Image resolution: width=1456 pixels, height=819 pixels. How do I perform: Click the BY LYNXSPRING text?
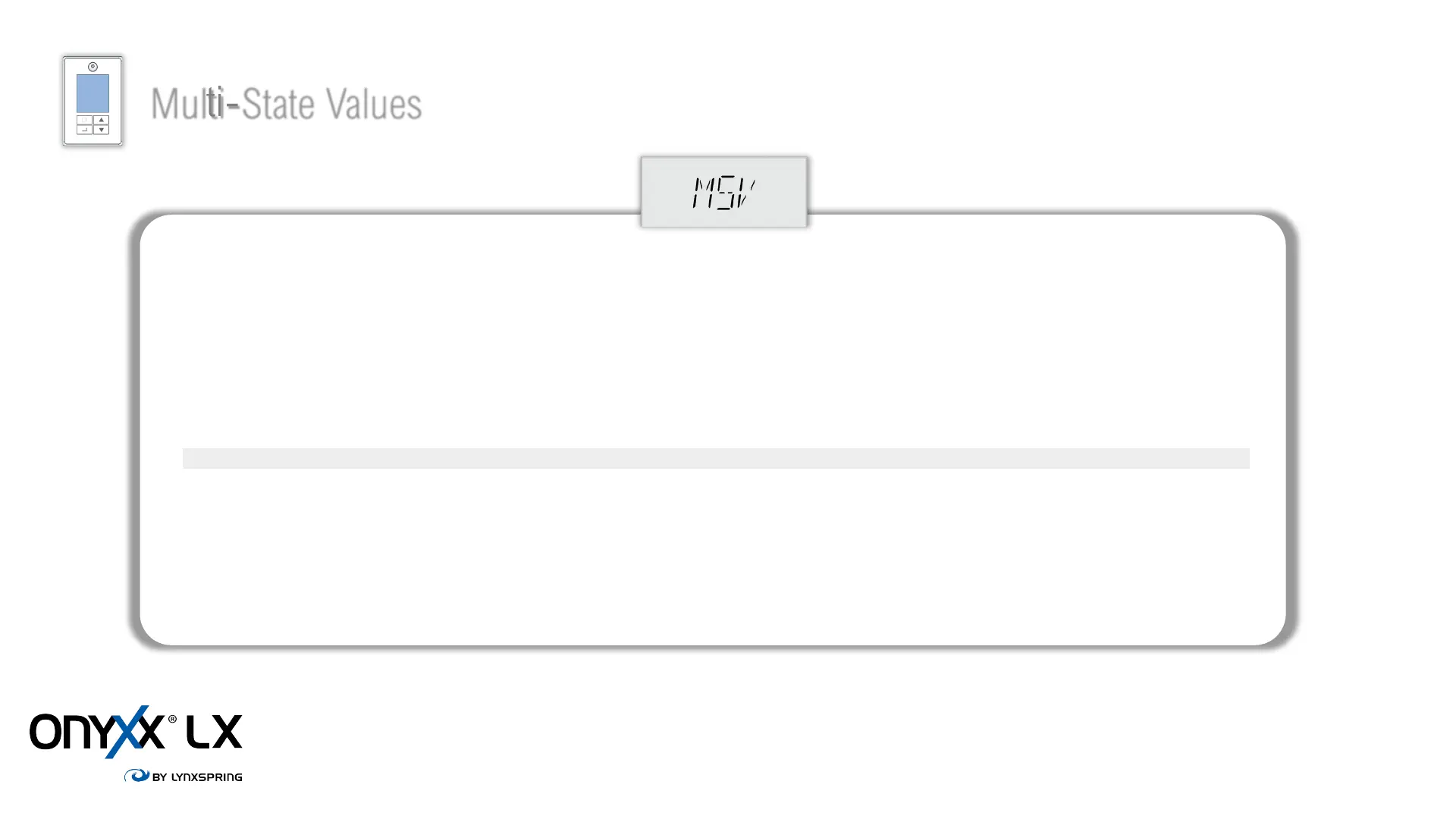197,777
